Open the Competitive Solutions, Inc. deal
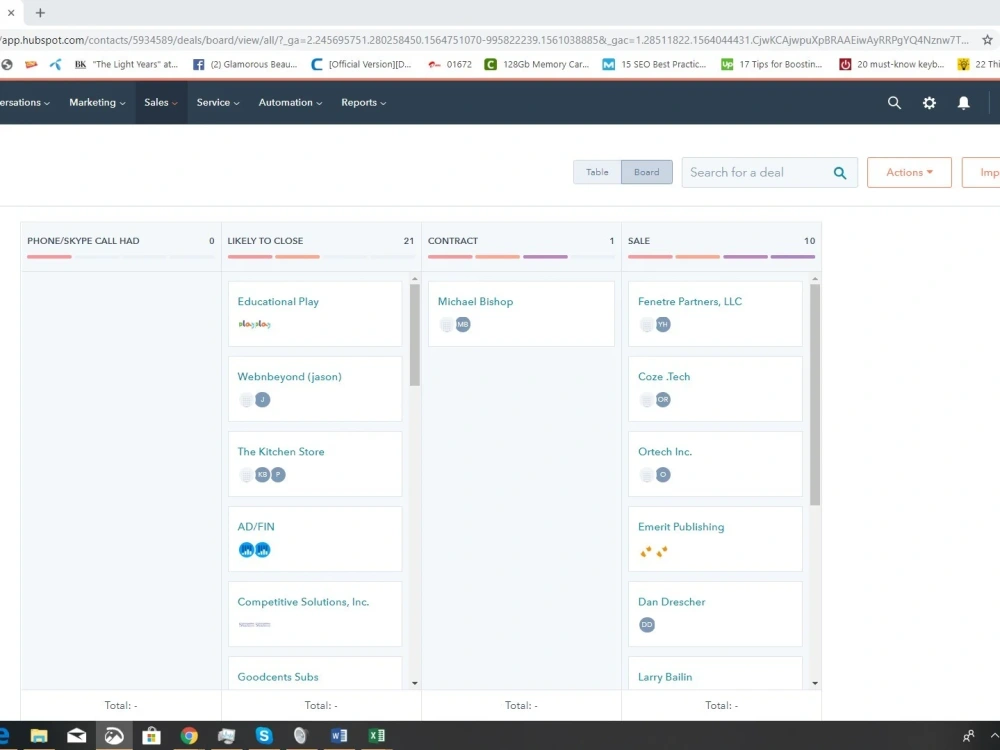The width and height of the screenshot is (1000, 750). coord(303,602)
